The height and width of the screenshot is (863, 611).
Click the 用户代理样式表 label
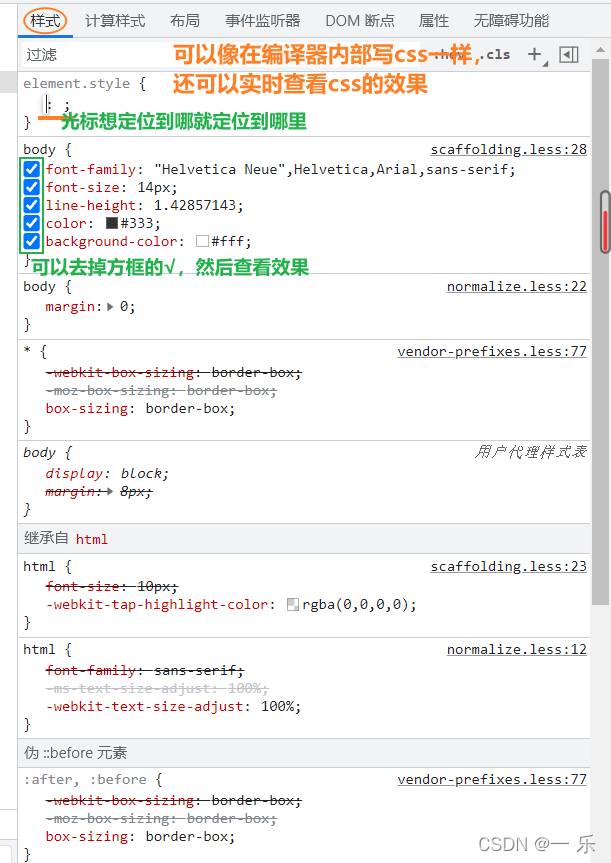click(531, 452)
